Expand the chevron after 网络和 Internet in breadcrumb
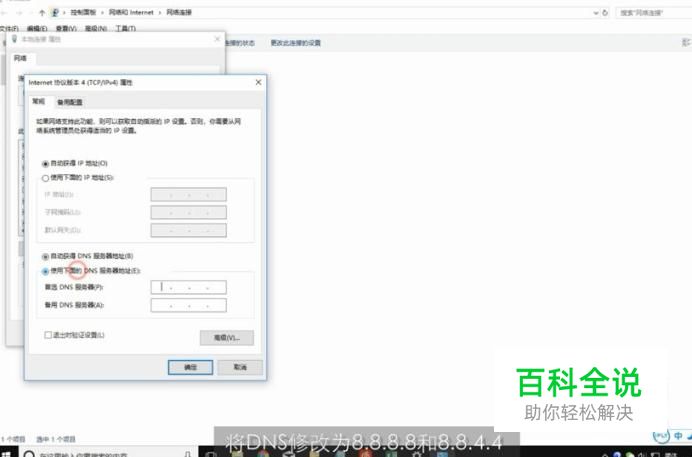The height and width of the screenshot is (457, 692). [x=160, y=13]
